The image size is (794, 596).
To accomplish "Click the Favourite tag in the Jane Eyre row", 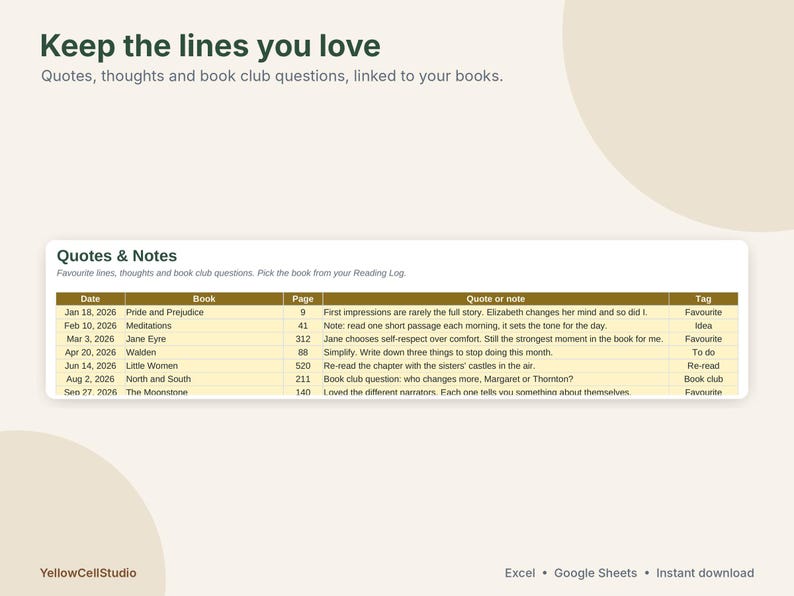I will (x=703, y=339).
